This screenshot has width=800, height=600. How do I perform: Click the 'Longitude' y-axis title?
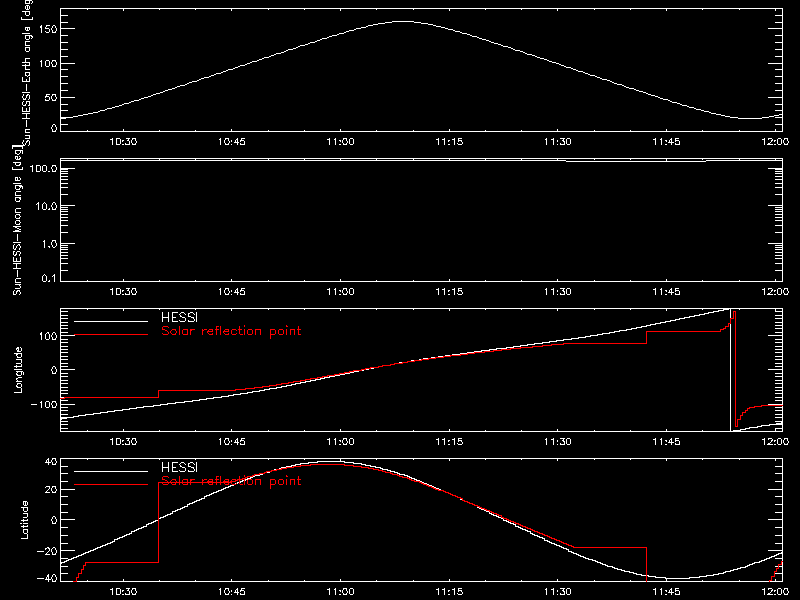[x=18, y=370]
